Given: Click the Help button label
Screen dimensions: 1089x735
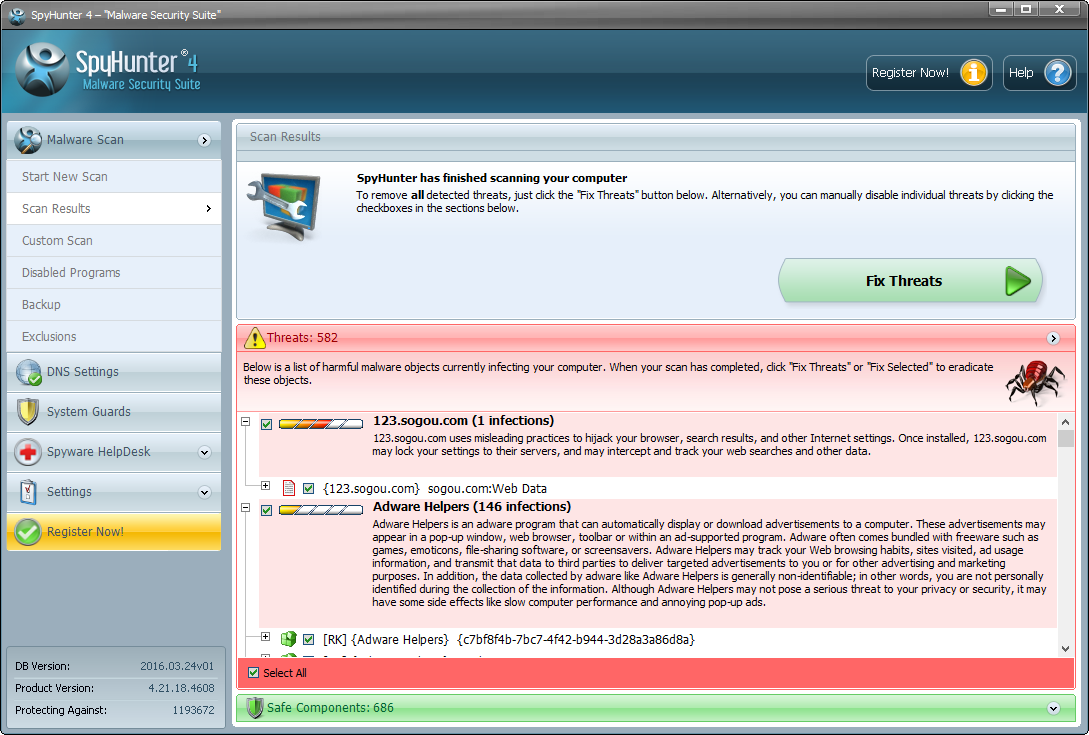Looking at the screenshot, I should click(1021, 72).
